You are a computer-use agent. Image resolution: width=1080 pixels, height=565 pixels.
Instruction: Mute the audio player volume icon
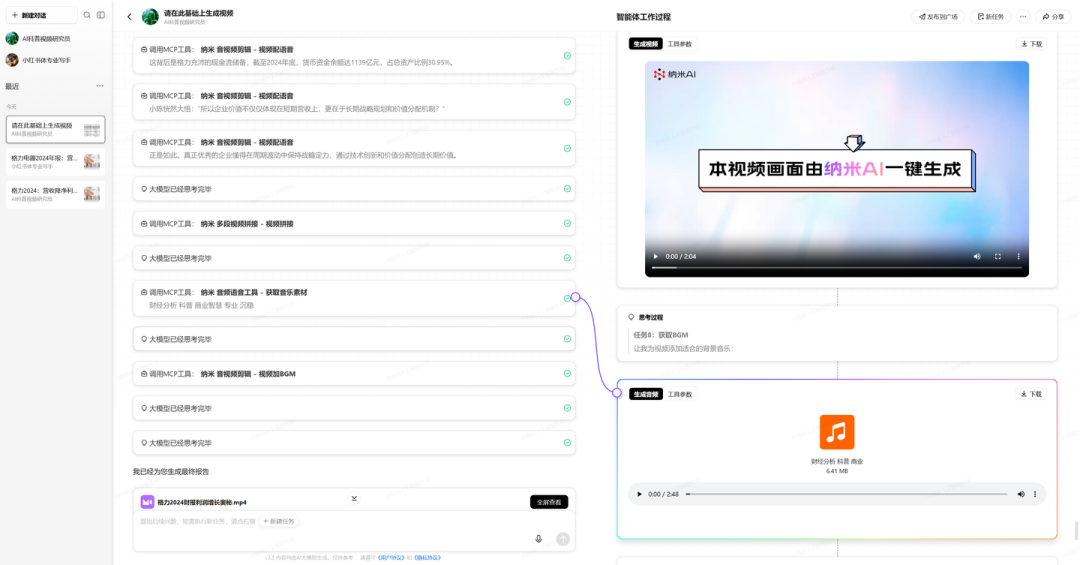coord(1021,494)
